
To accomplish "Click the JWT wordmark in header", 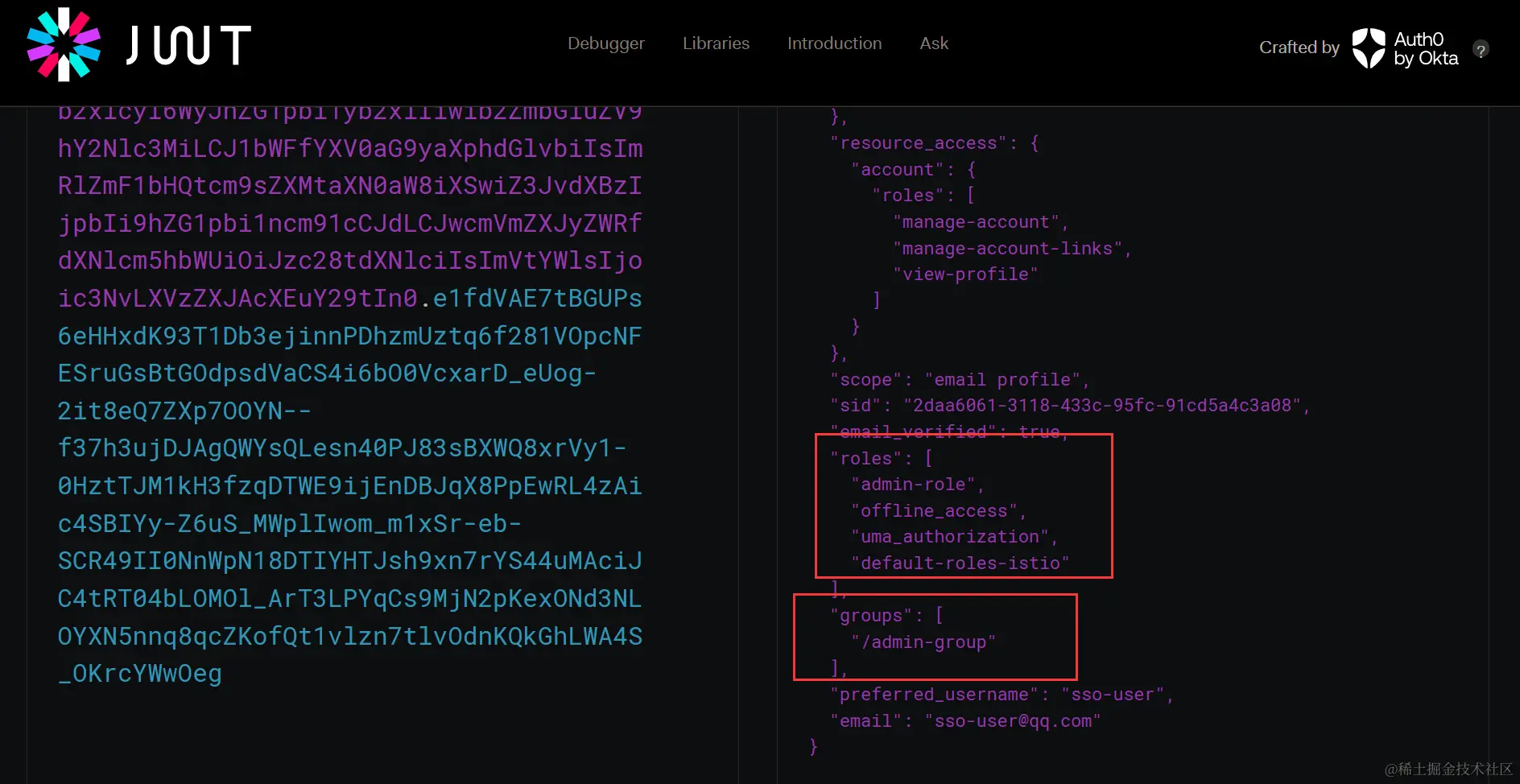I will point(189,45).
